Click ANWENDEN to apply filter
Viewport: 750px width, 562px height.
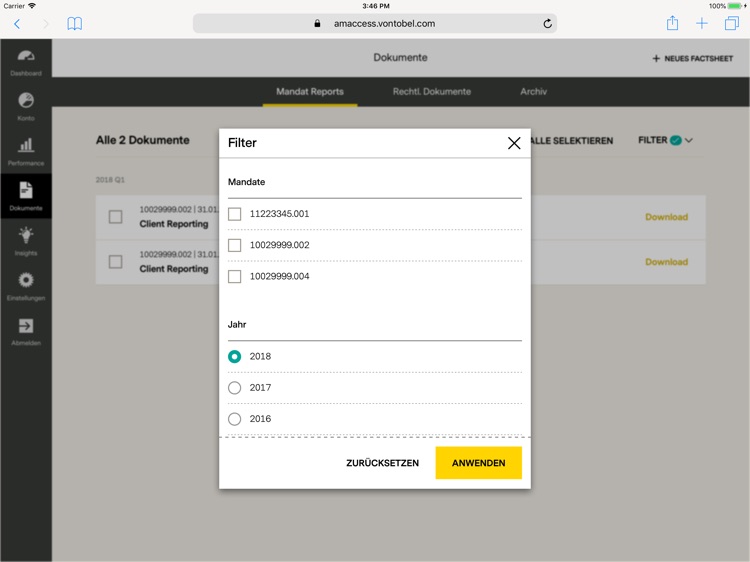pyautogui.click(x=478, y=463)
